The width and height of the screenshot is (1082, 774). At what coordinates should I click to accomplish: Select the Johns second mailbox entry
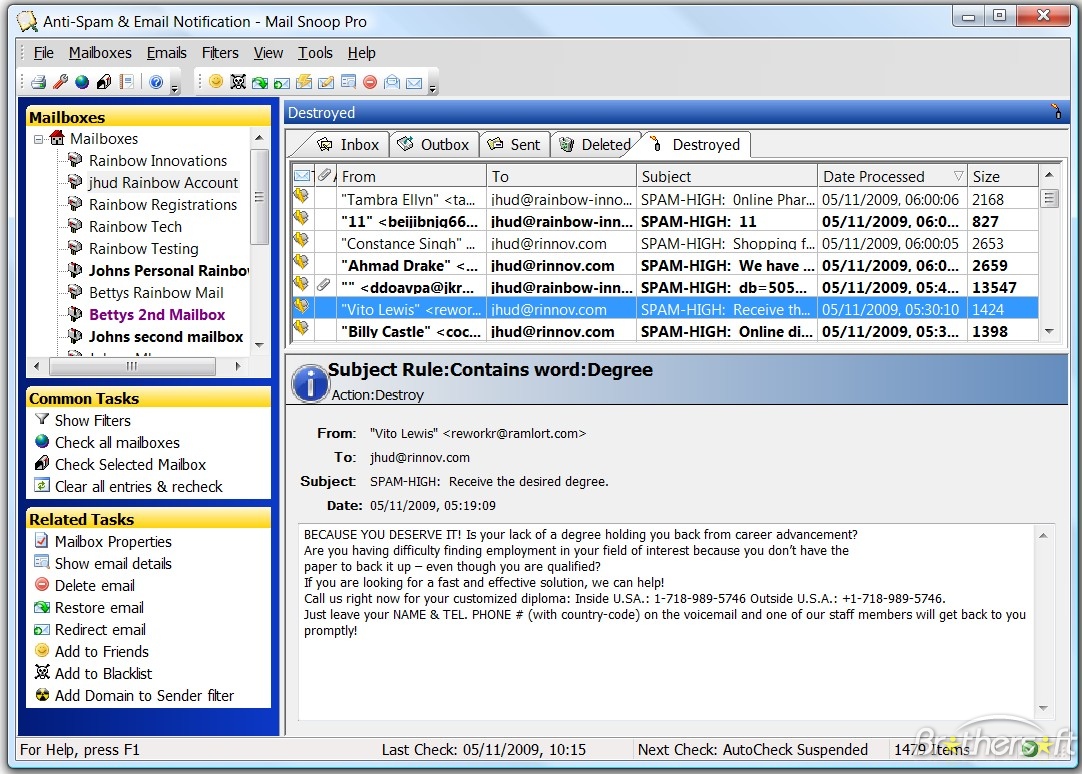click(166, 337)
